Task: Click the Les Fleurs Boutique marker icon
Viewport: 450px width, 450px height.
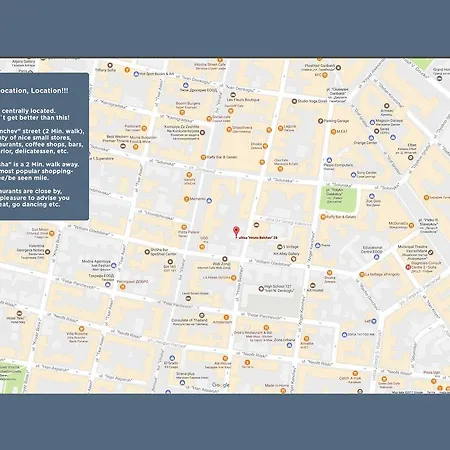Action: point(233,95)
